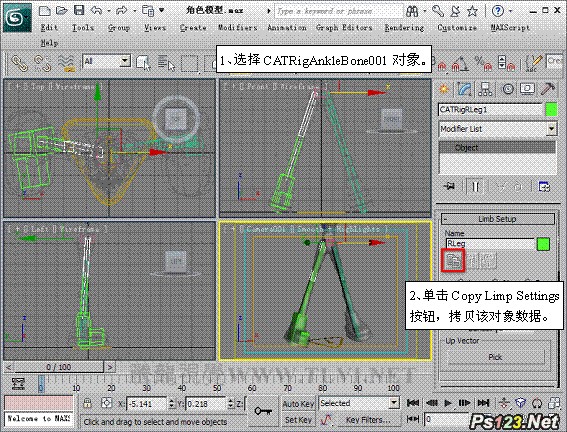Open the Tools menu
Viewport: 567px width, 432px height.
pos(83,27)
